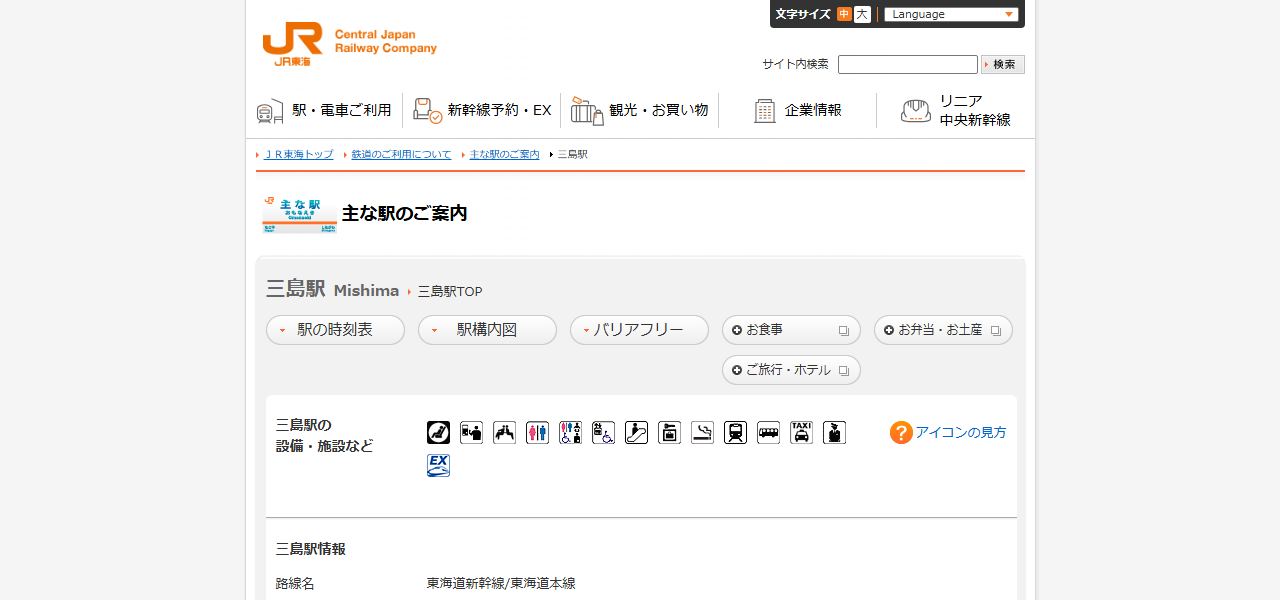Viewport: 1280px width, 600px height.
Task: Click the 東海道新幹線/東海道本線 route text
Action: [501, 583]
